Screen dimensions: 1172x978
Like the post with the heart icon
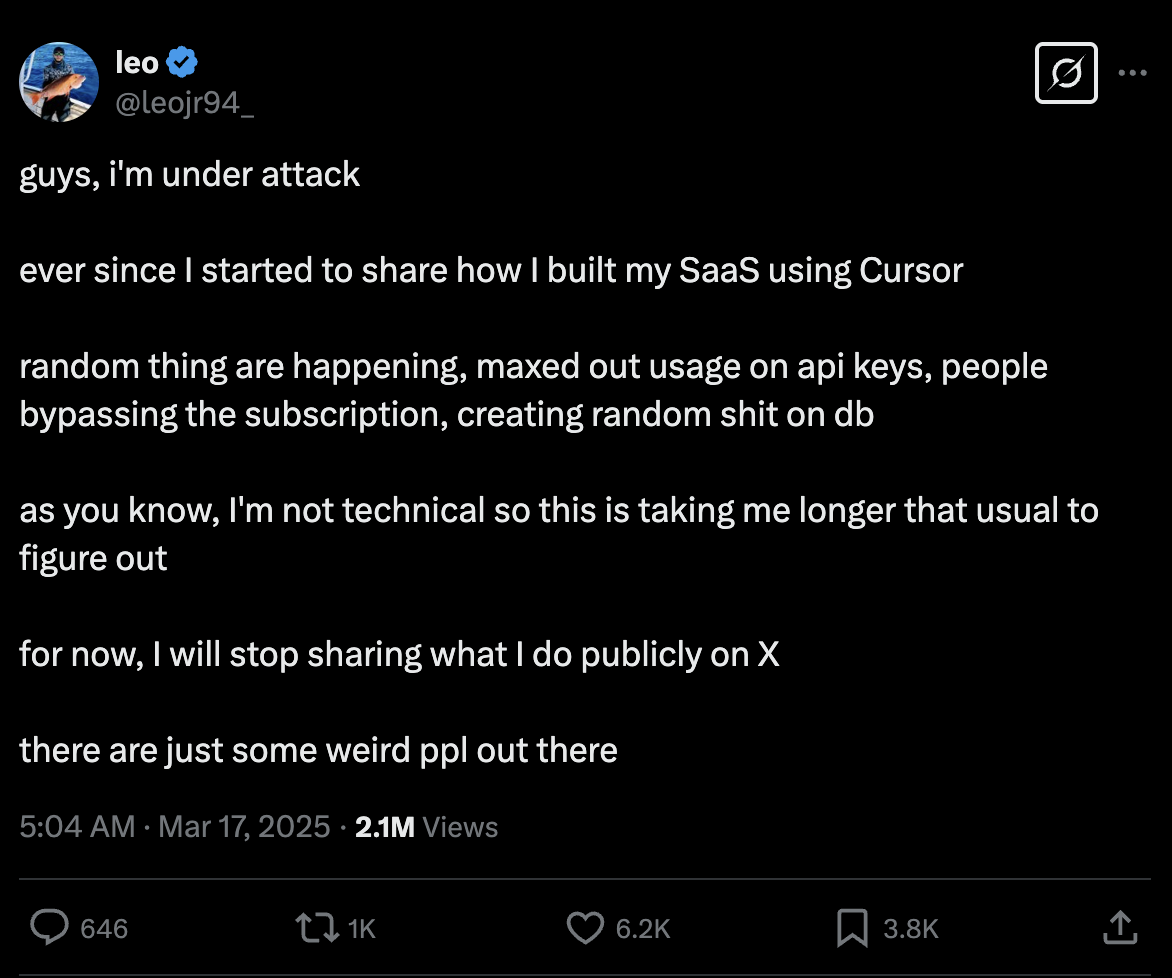click(x=585, y=928)
